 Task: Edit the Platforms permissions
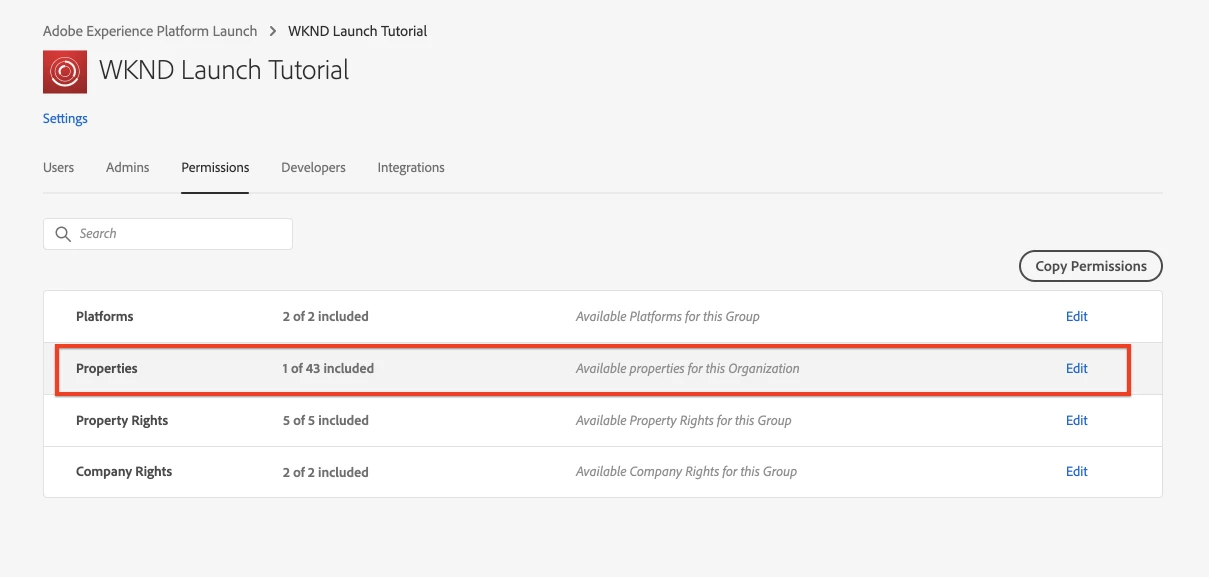(1076, 316)
